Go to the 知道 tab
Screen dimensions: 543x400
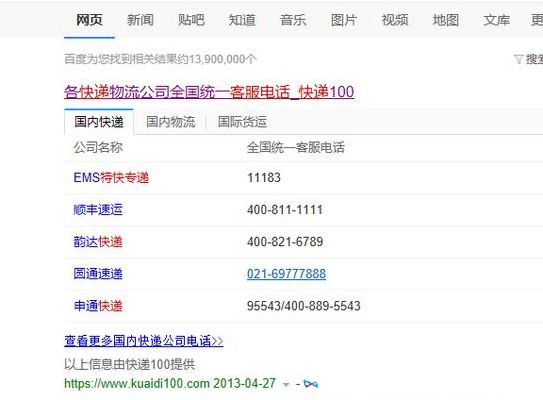[x=242, y=20]
